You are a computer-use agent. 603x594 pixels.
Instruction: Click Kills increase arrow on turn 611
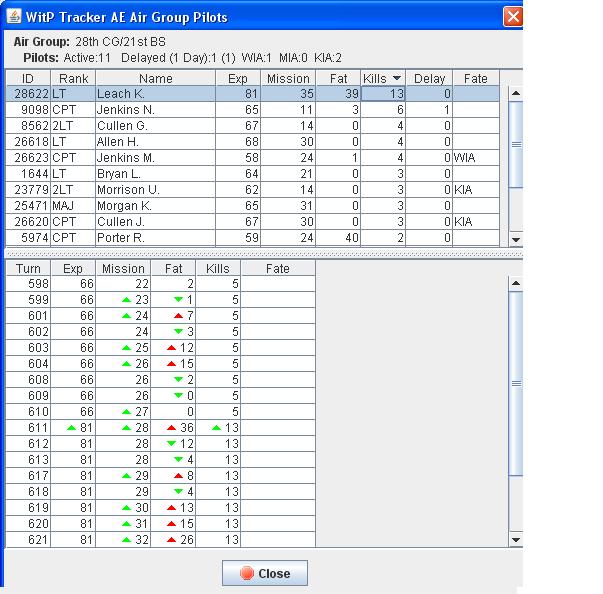click(x=217, y=428)
